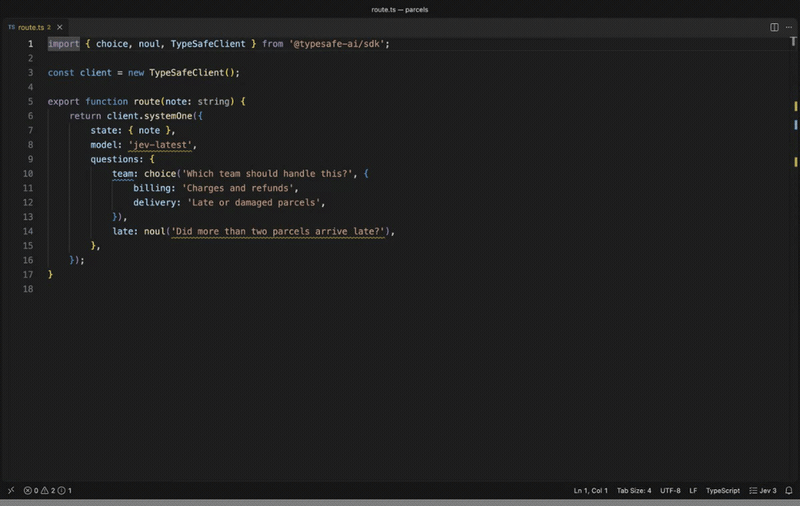Screen dimensions: 800x506
Task: Click the Jev 3 status bar item
Action: 763,490
